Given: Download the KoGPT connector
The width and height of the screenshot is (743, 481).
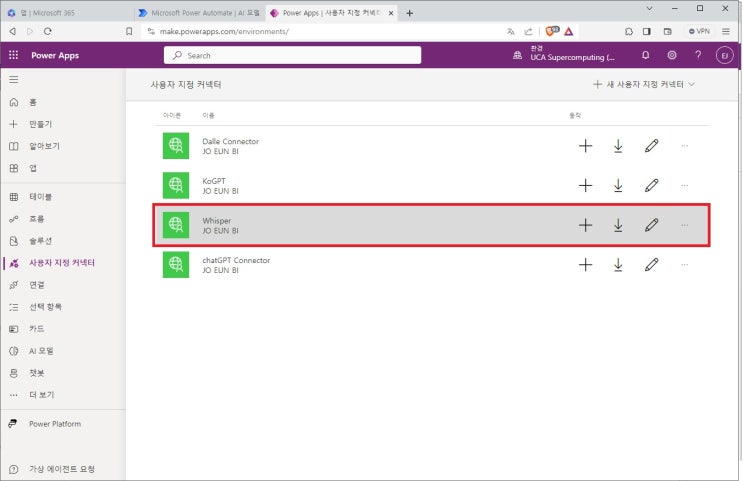Looking at the screenshot, I should pyautogui.click(x=618, y=185).
